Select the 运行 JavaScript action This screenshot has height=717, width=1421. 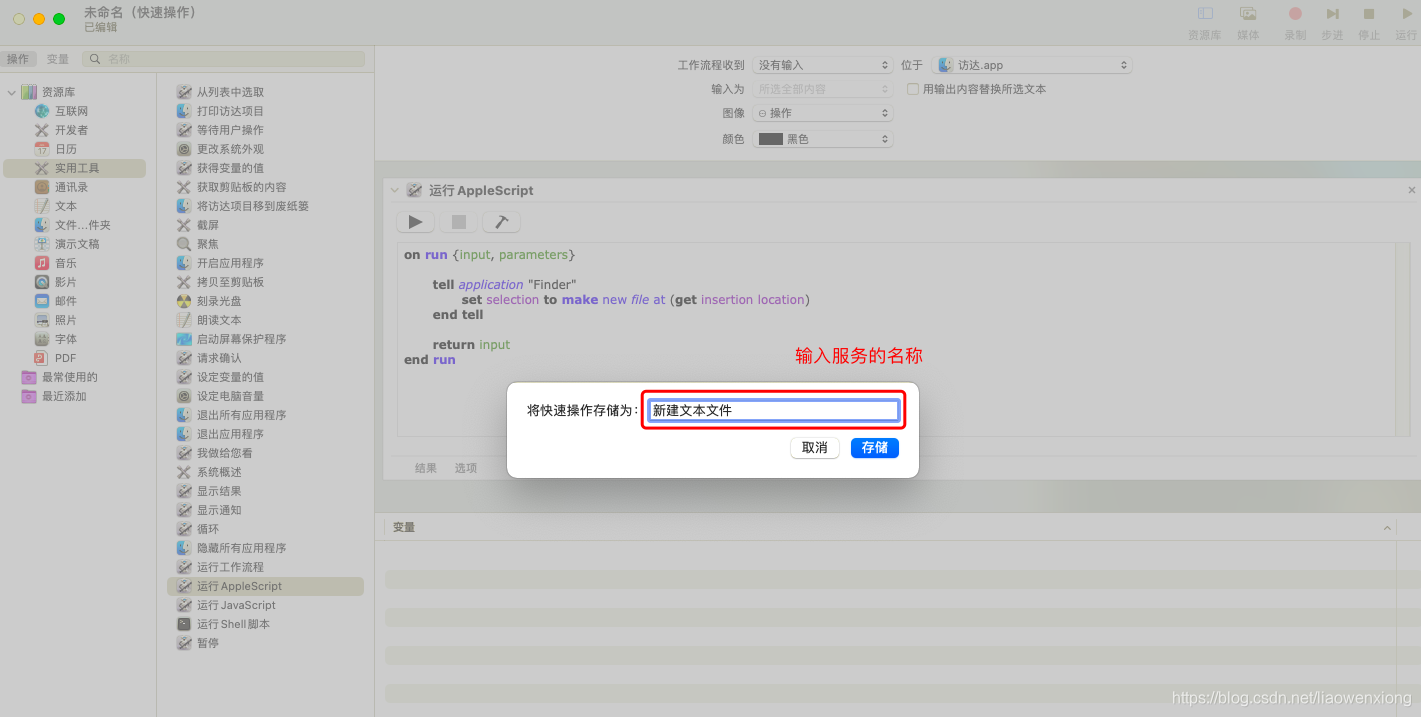[x=236, y=605]
